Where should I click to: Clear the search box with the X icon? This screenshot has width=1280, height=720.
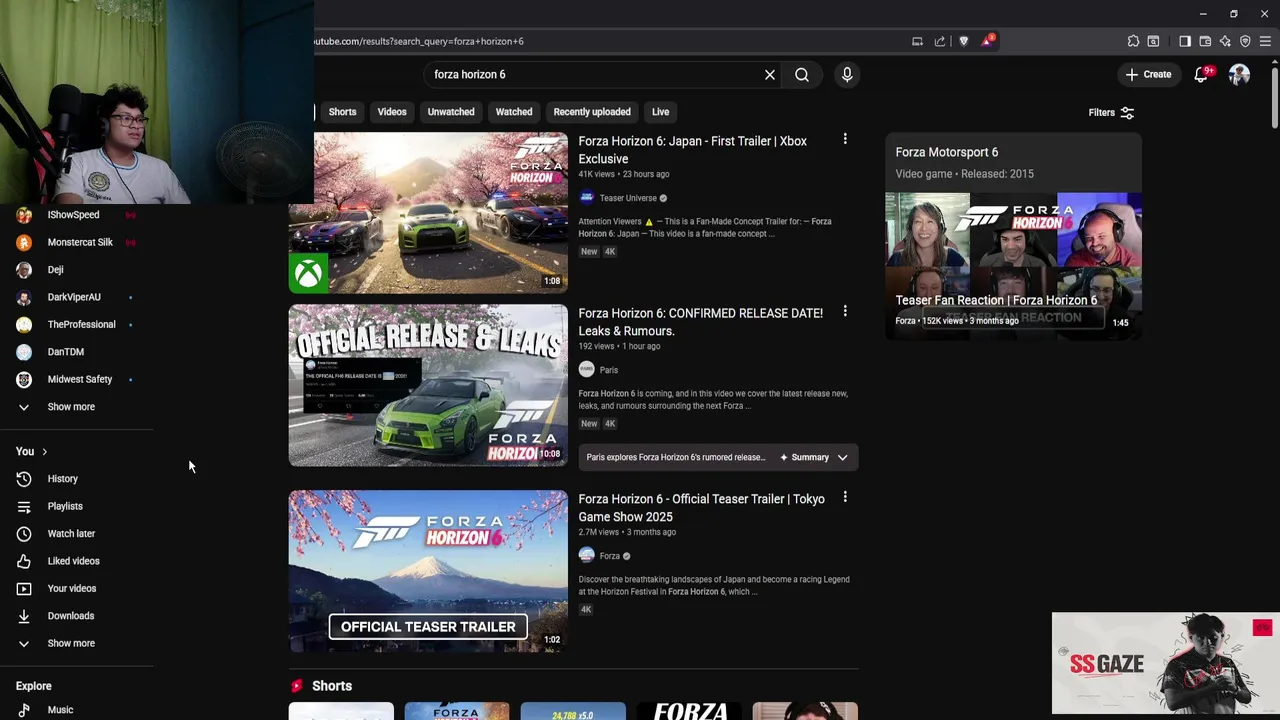coord(770,74)
